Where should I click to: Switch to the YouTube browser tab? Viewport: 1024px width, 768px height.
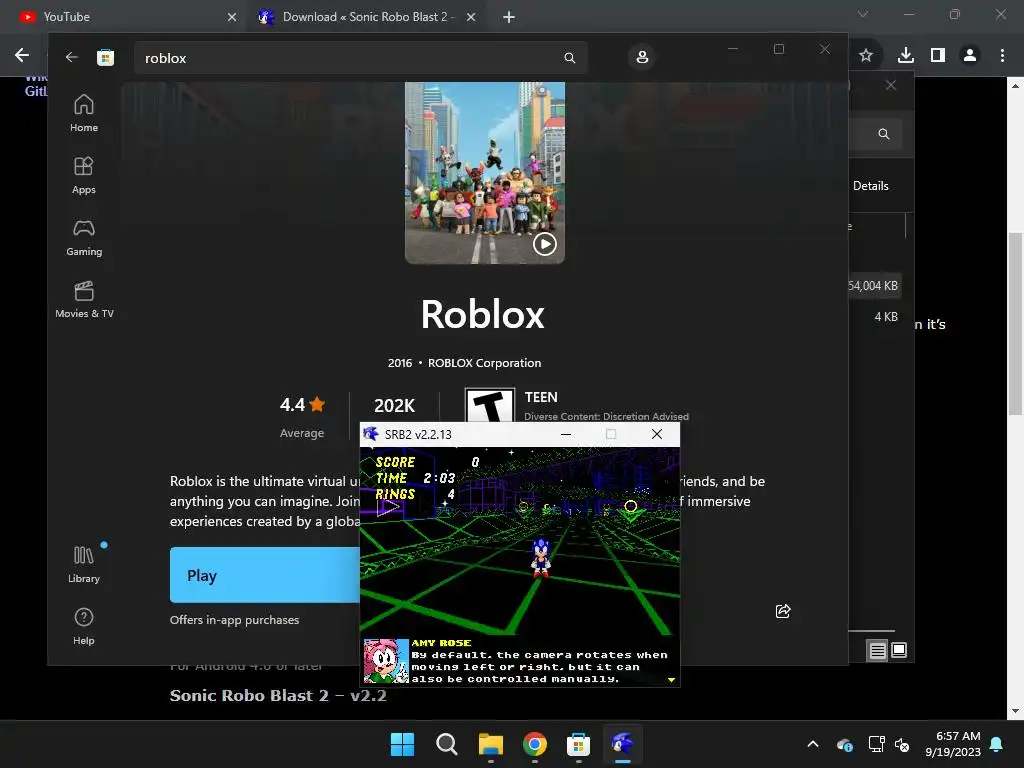click(x=124, y=17)
